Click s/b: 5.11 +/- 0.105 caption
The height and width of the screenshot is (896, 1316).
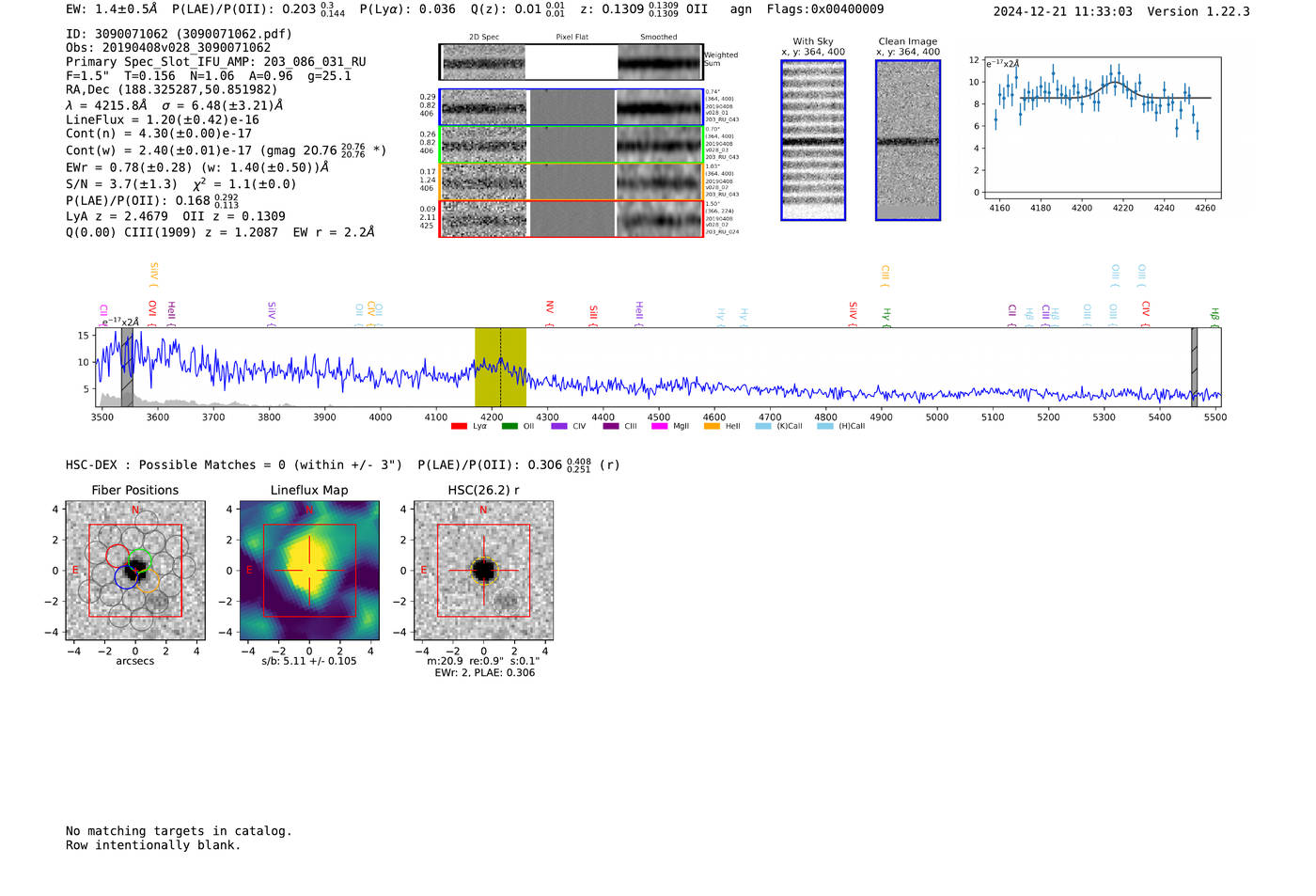pos(309,661)
